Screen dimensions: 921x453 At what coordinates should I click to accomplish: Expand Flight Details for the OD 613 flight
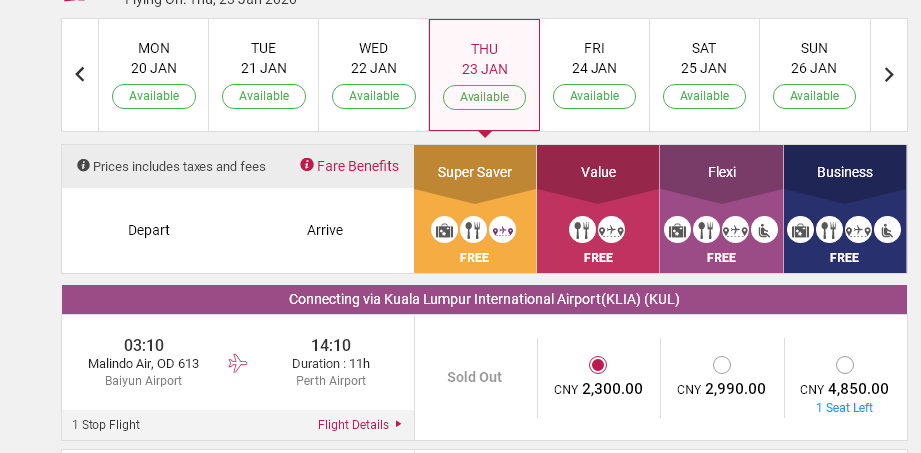tap(360, 425)
